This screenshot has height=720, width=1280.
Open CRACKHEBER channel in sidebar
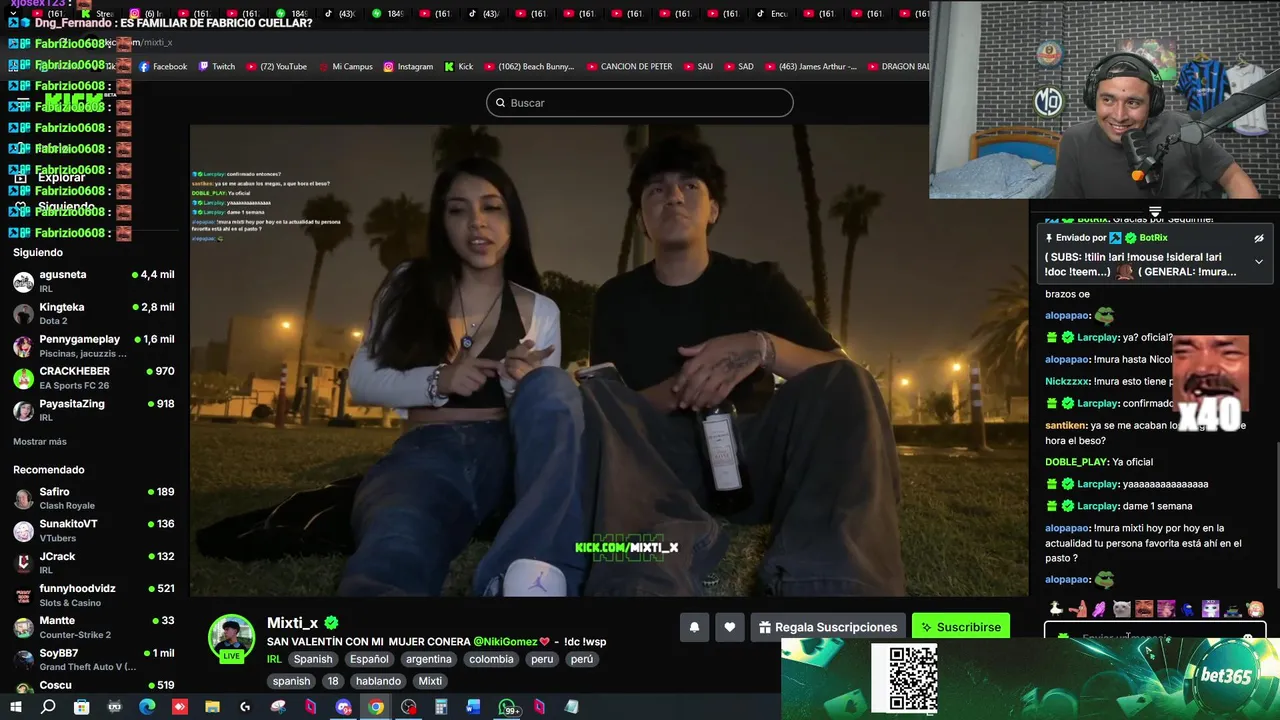pos(93,378)
